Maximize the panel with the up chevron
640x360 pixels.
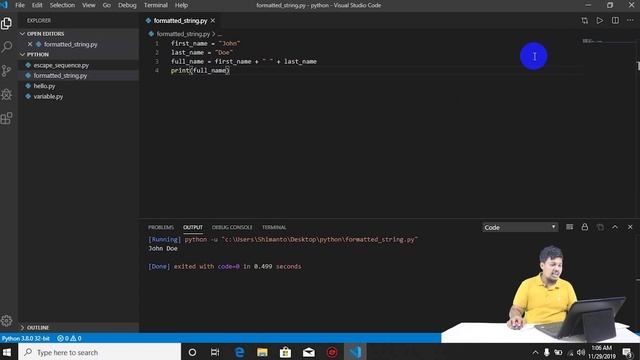coord(615,227)
